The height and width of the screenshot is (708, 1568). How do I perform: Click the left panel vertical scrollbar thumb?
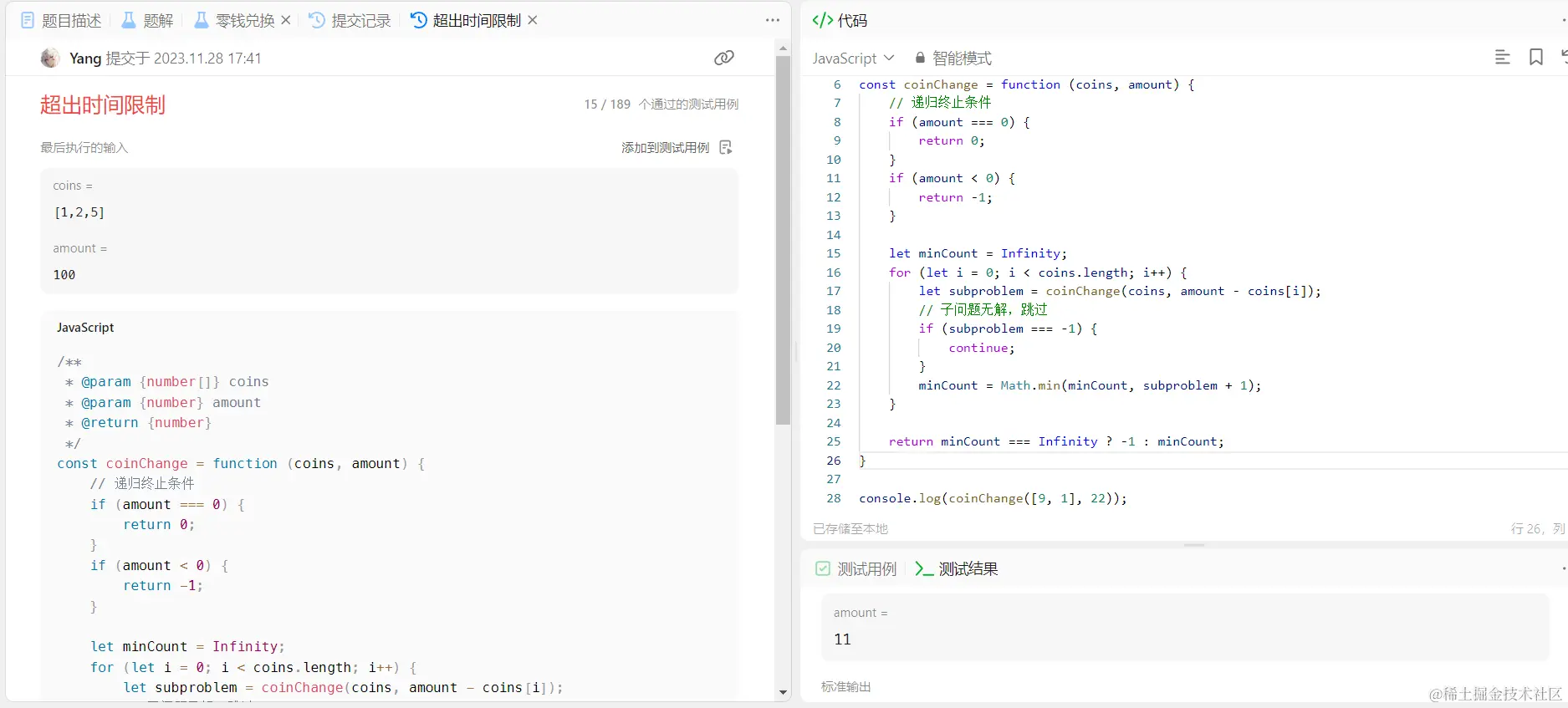[783, 241]
